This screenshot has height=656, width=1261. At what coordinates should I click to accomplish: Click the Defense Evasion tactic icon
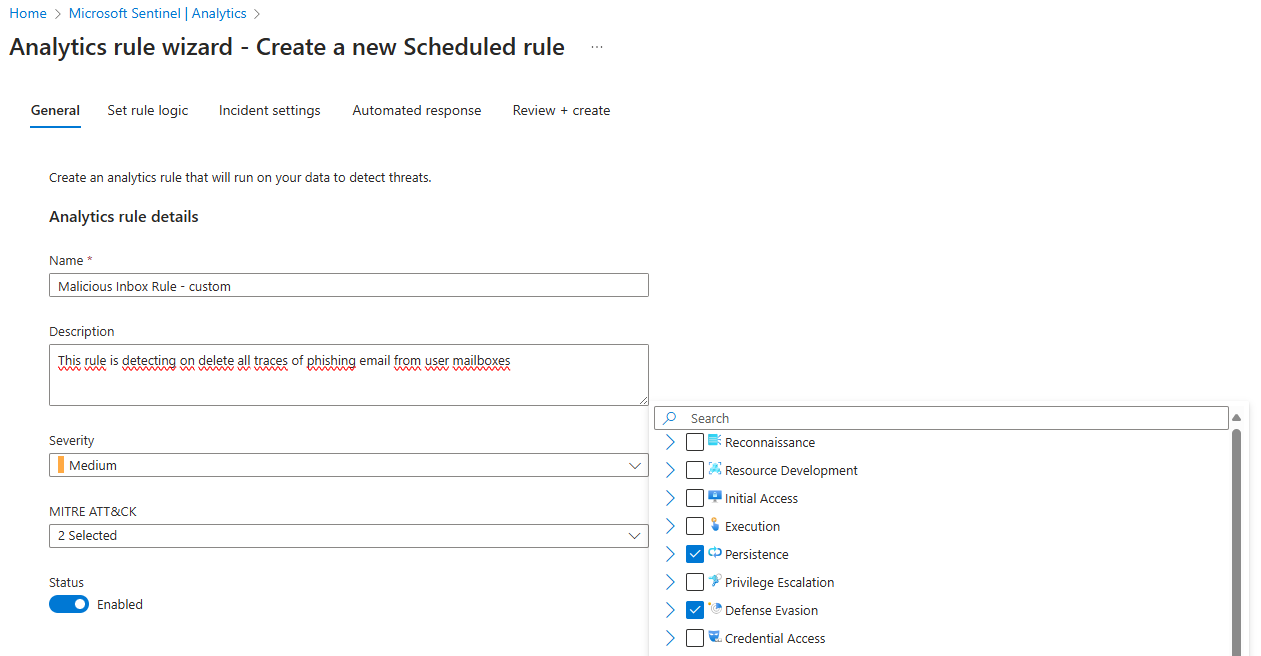tap(714, 609)
